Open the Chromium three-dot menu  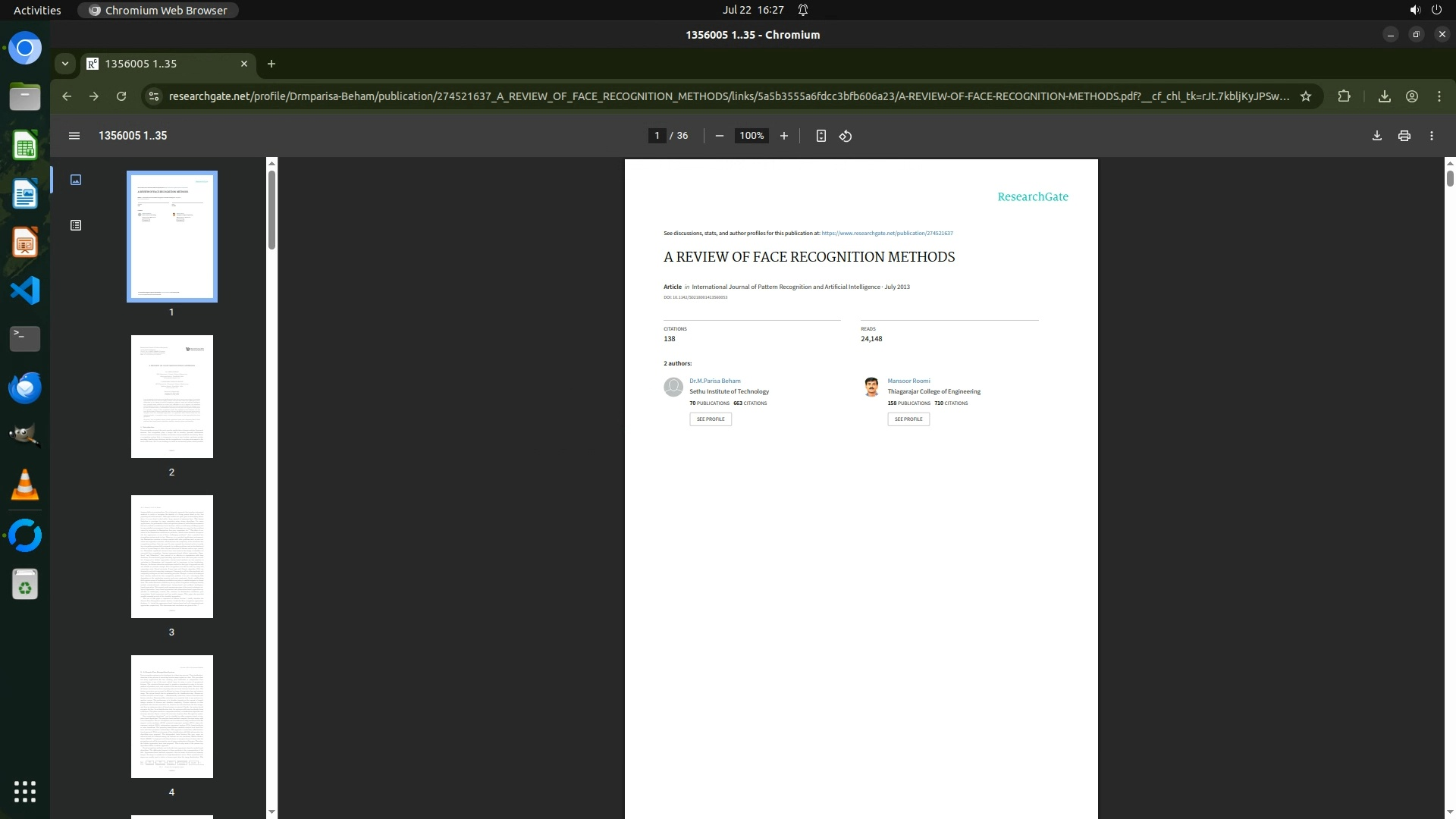(x=1439, y=96)
